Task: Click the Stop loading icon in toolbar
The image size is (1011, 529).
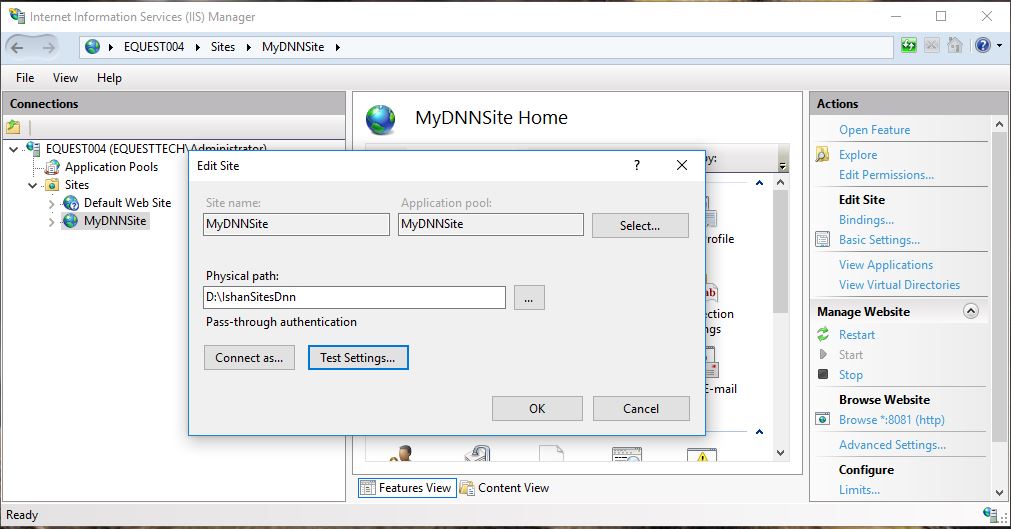Action: (x=932, y=45)
